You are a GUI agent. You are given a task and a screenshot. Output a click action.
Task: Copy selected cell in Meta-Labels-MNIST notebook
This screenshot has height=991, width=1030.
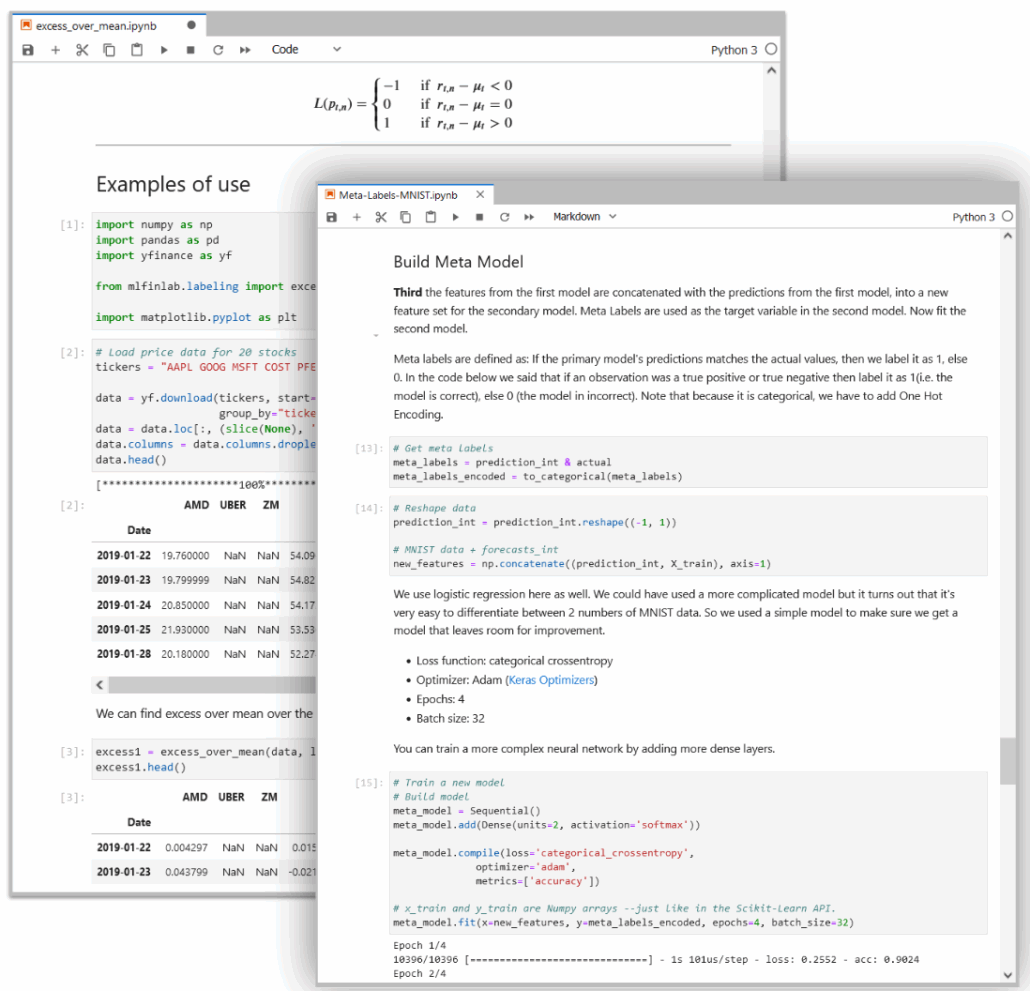(405, 217)
